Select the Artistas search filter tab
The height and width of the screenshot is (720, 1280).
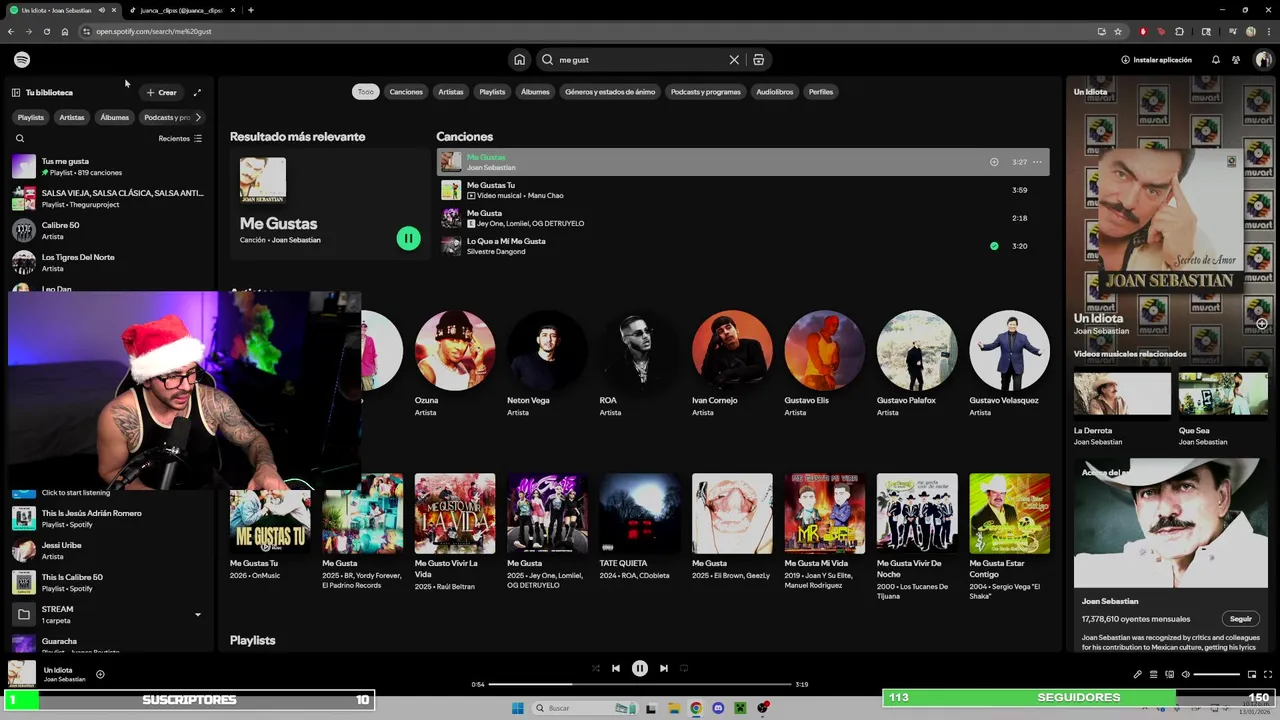tap(451, 92)
